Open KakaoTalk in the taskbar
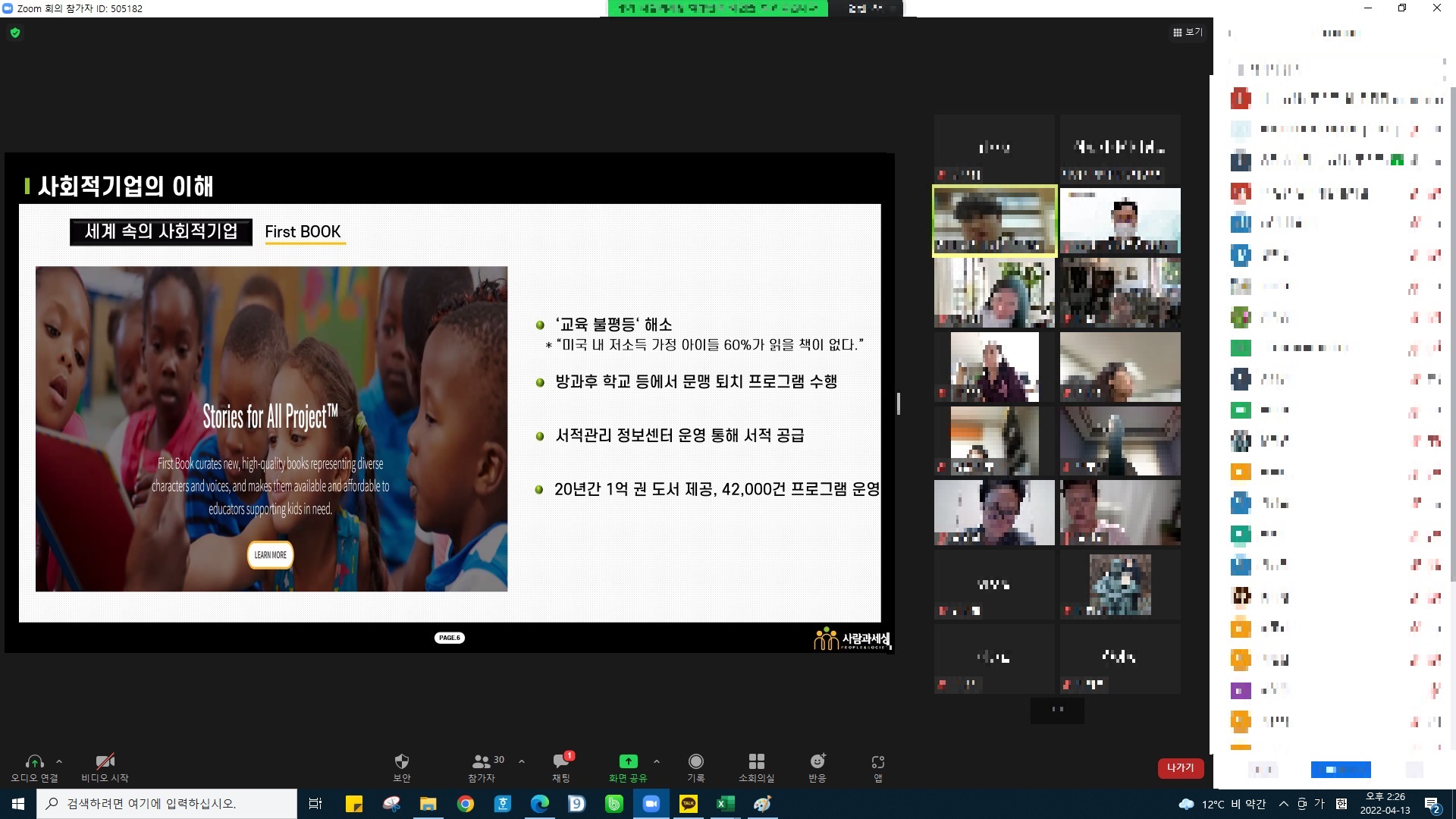1456x819 pixels. point(689,804)
